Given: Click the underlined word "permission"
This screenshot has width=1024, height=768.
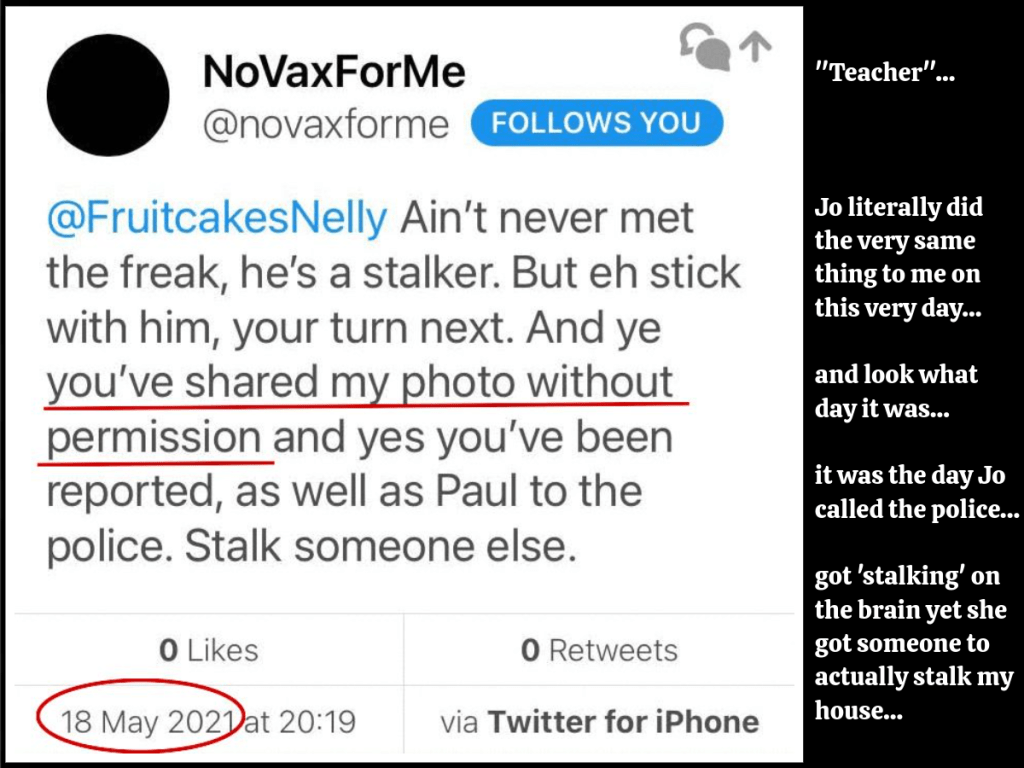Looking at the screenshot, I should (x=154, y=438).
